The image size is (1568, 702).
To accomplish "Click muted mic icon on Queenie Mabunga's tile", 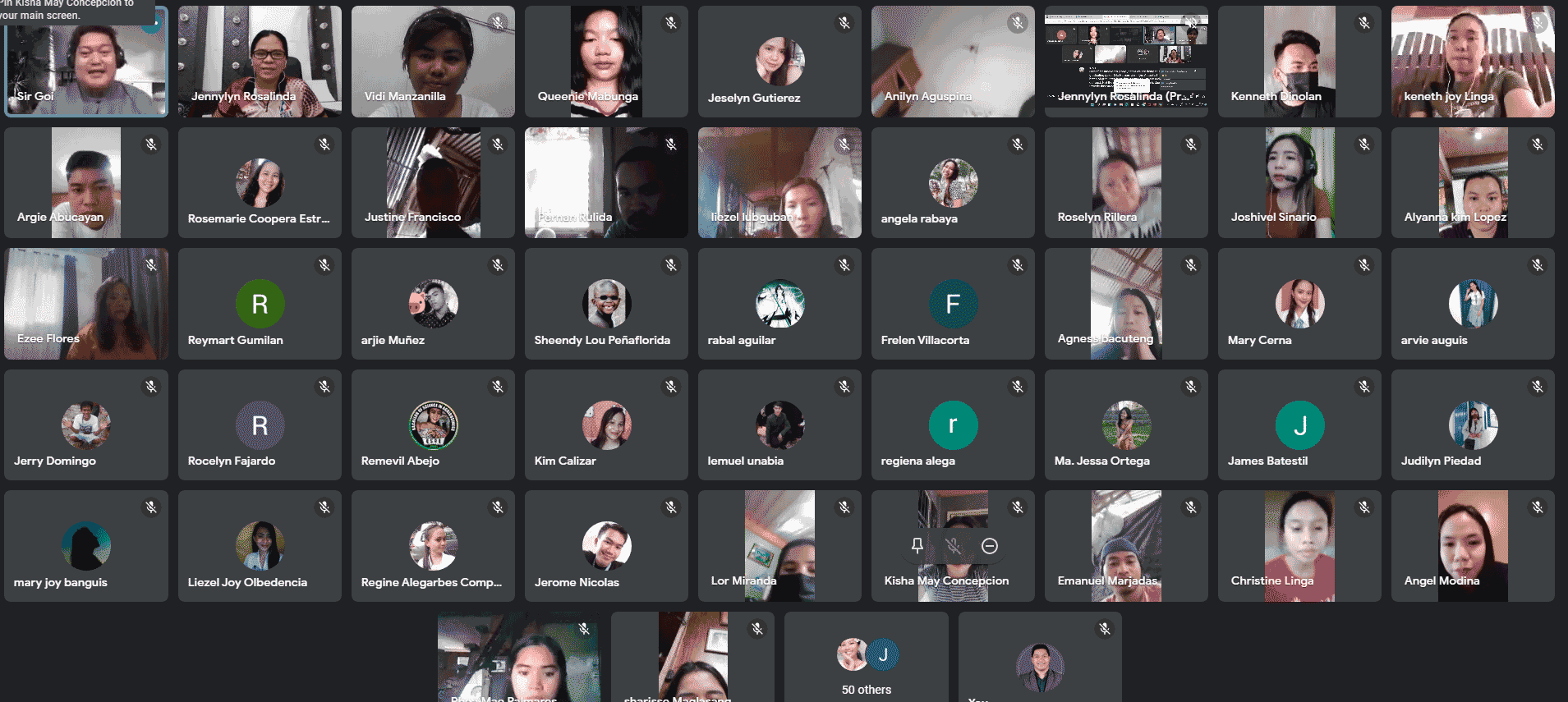I will click(670, 23).
